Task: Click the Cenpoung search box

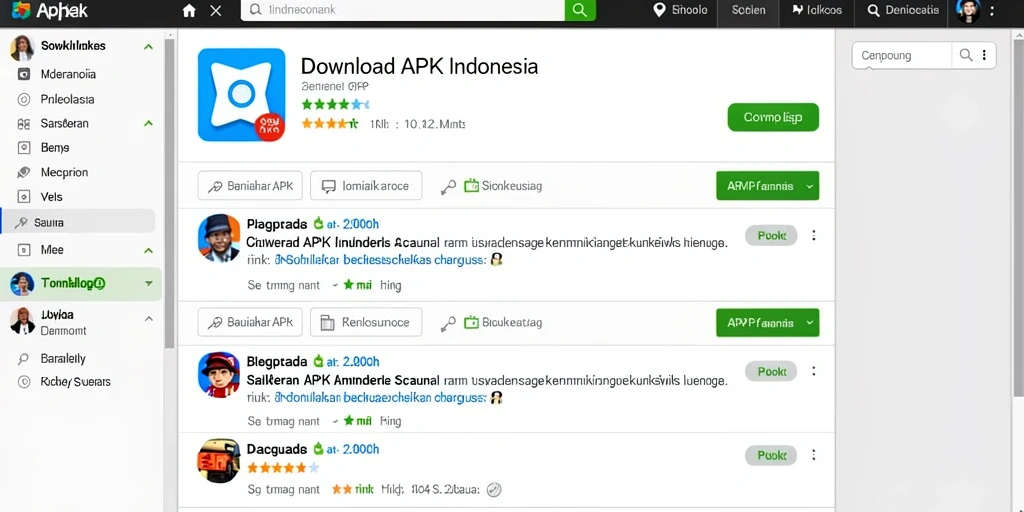Action: click(901, 56)
